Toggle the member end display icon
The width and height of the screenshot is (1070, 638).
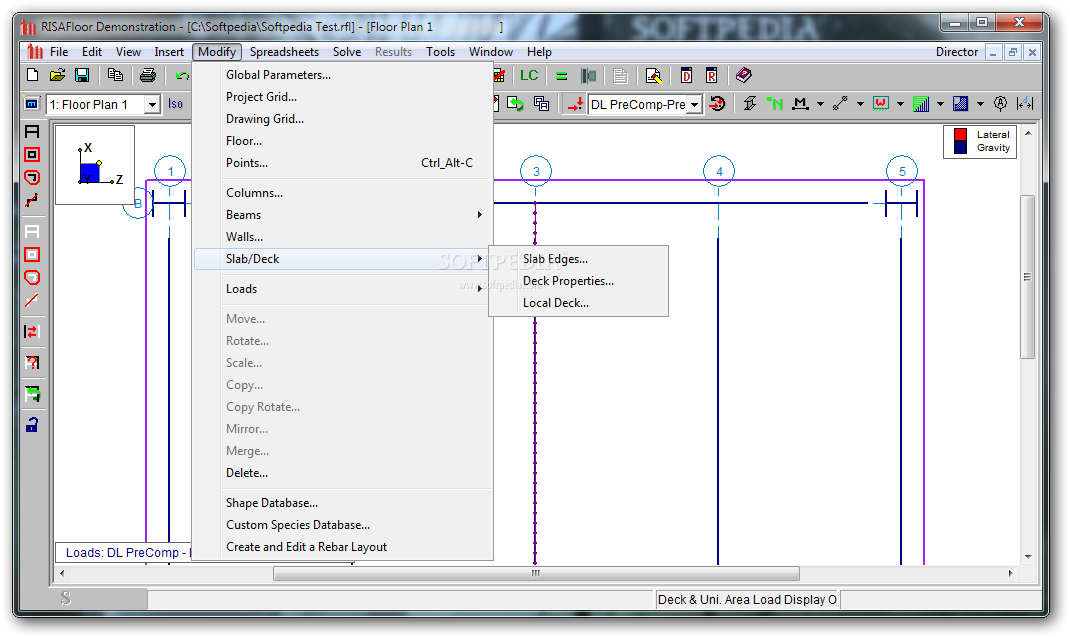pos(840,104)
